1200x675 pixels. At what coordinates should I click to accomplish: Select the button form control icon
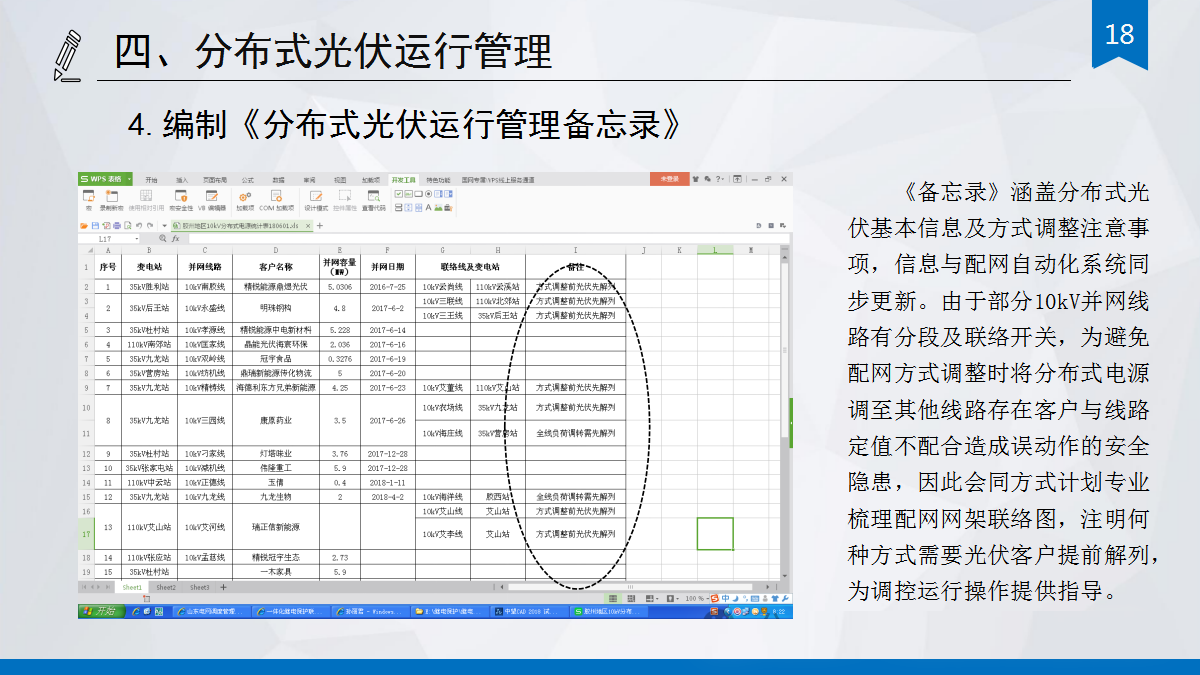click(418, 194)
